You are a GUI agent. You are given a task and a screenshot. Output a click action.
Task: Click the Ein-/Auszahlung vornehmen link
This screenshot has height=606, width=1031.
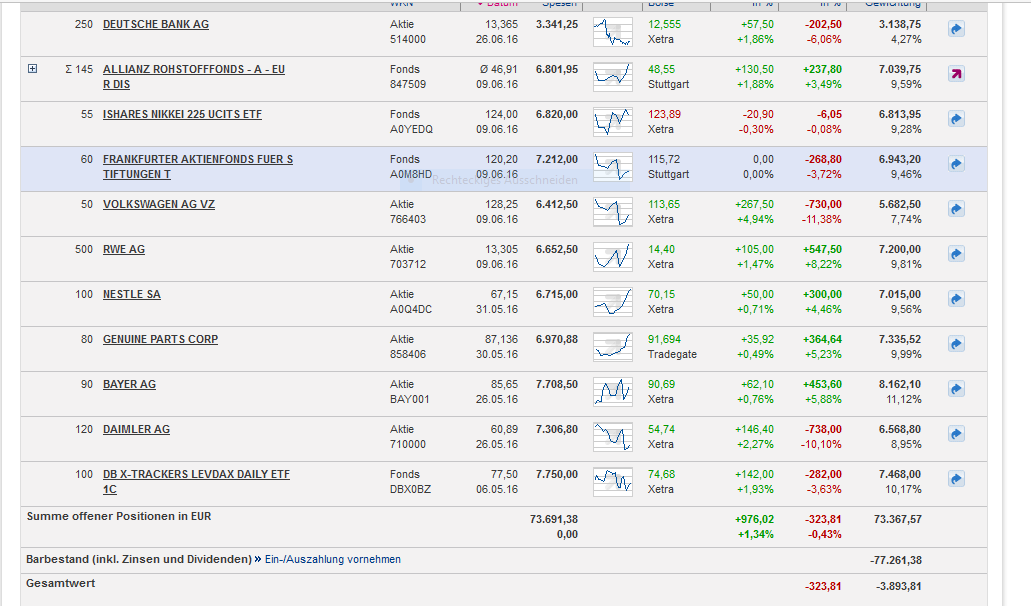[x=333, y=559]
